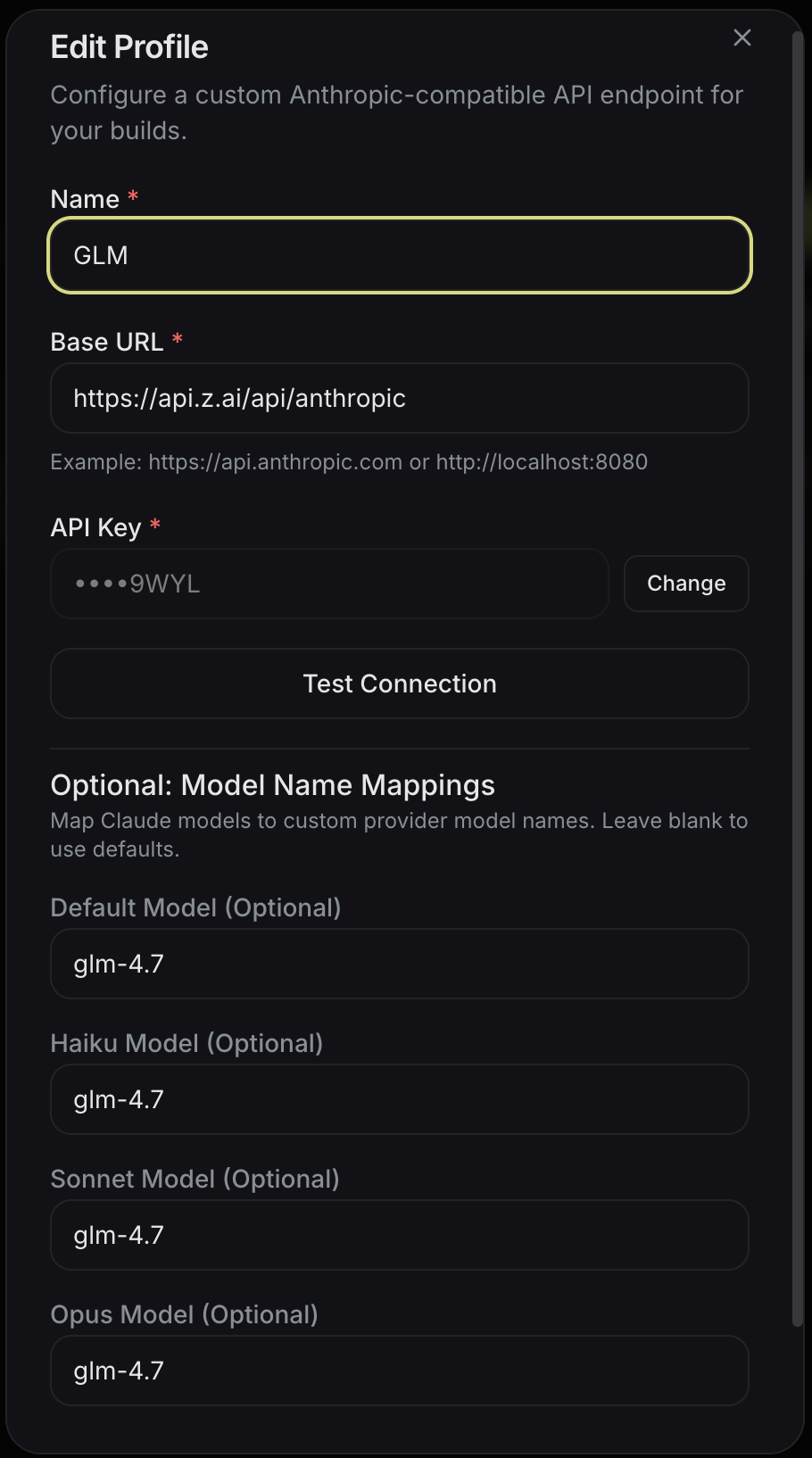Image resolution: width=812 pixels, height=1458 pixels.
Task: Click the API Key label
Action: click(95, 527)
